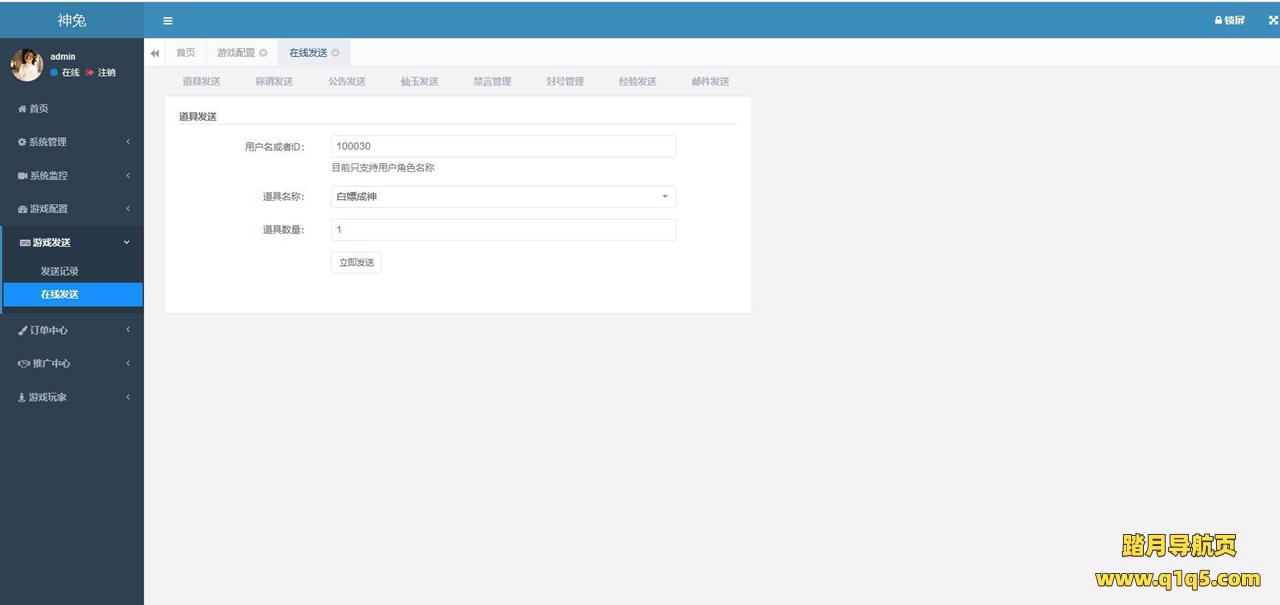Expand the 订单中心 sidebar menu
The width and height of the screenshot is (1280, 605).
(x=71, y=330)
